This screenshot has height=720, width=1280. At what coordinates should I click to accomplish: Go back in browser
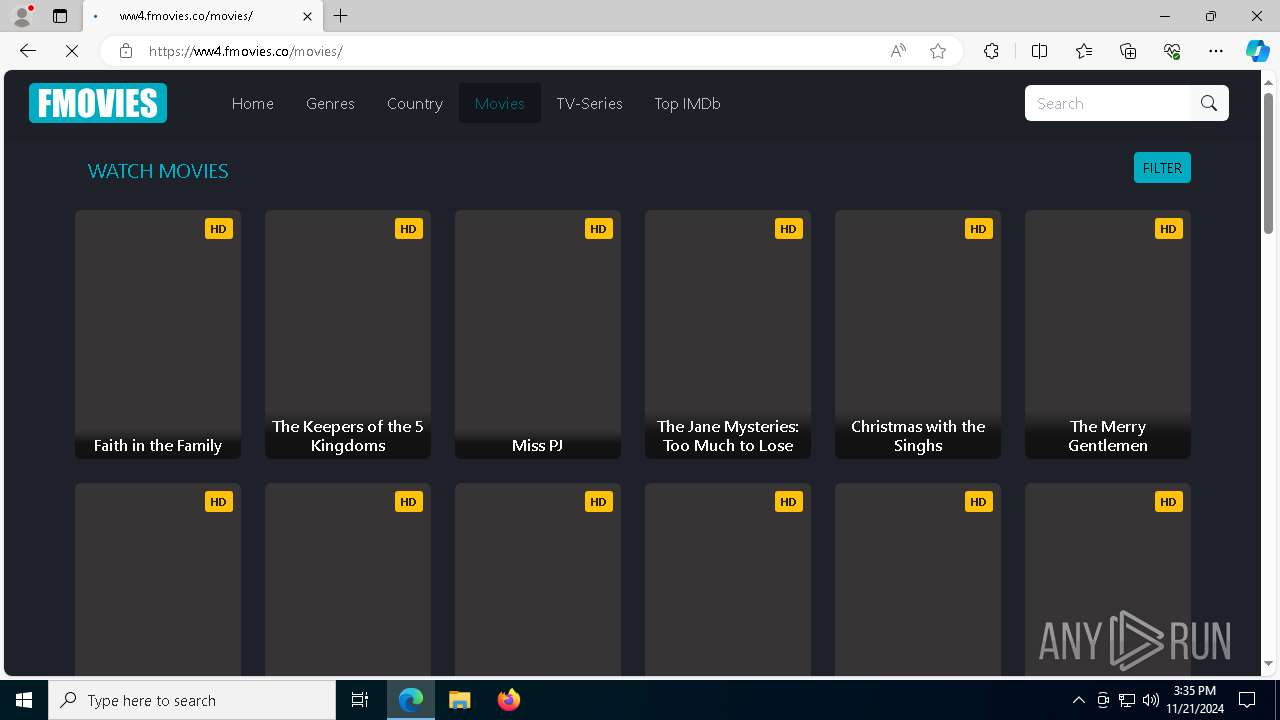point(28,51)
